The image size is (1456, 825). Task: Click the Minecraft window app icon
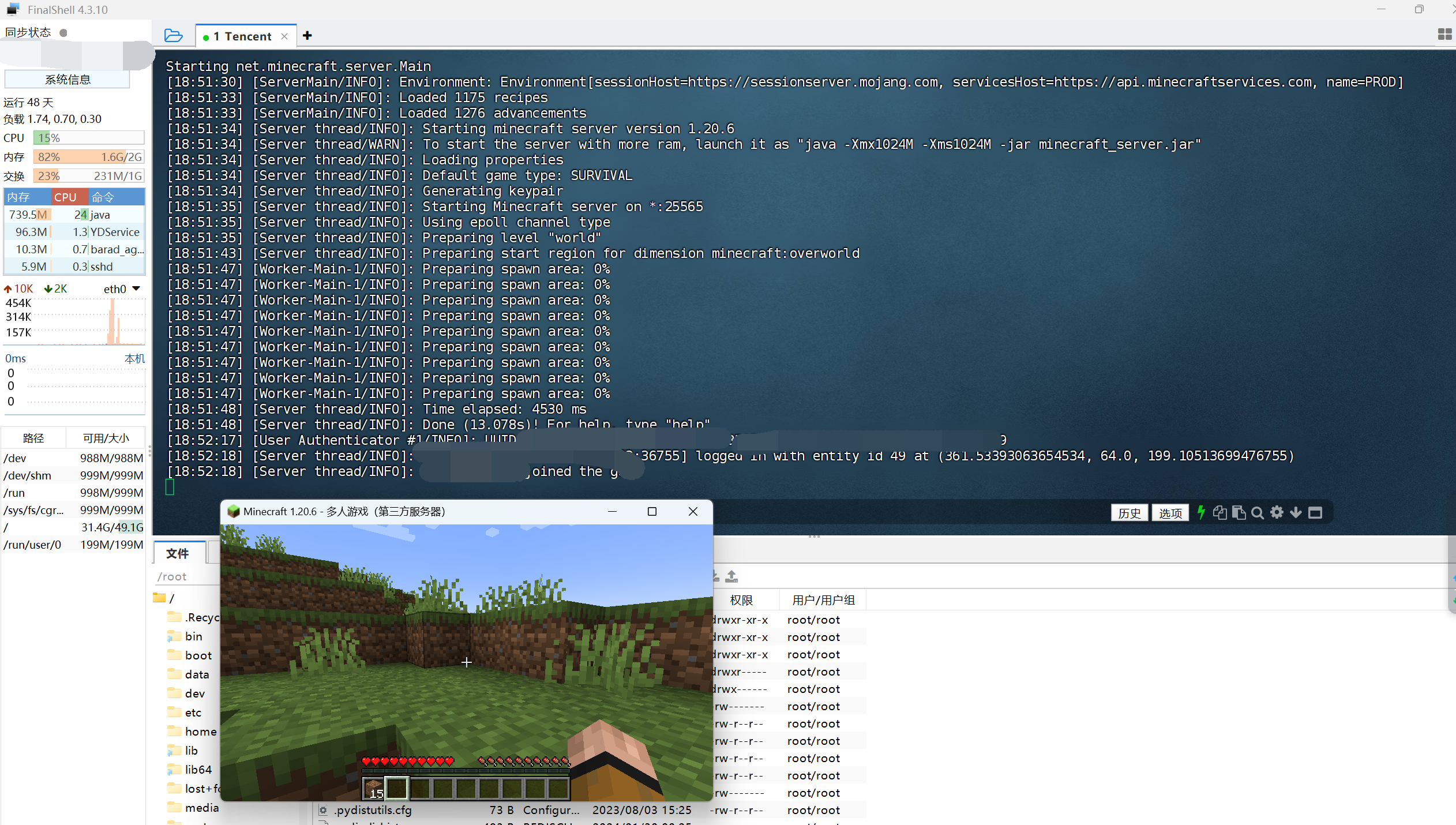(233, 511)
